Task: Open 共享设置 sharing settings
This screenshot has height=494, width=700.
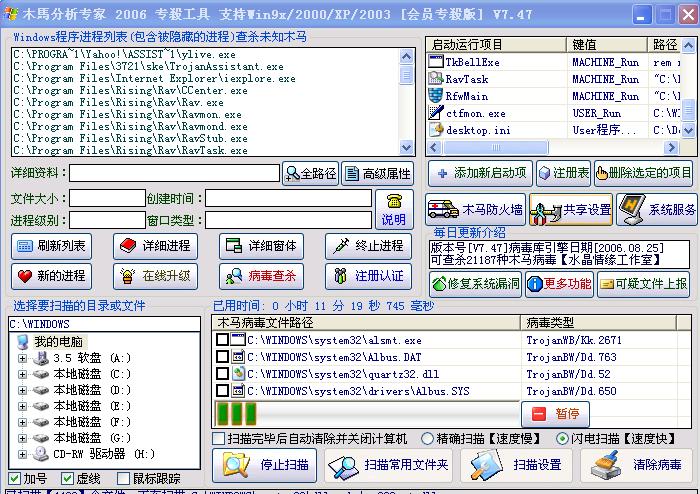Action: pyautogui.click(x=571, y=209)
